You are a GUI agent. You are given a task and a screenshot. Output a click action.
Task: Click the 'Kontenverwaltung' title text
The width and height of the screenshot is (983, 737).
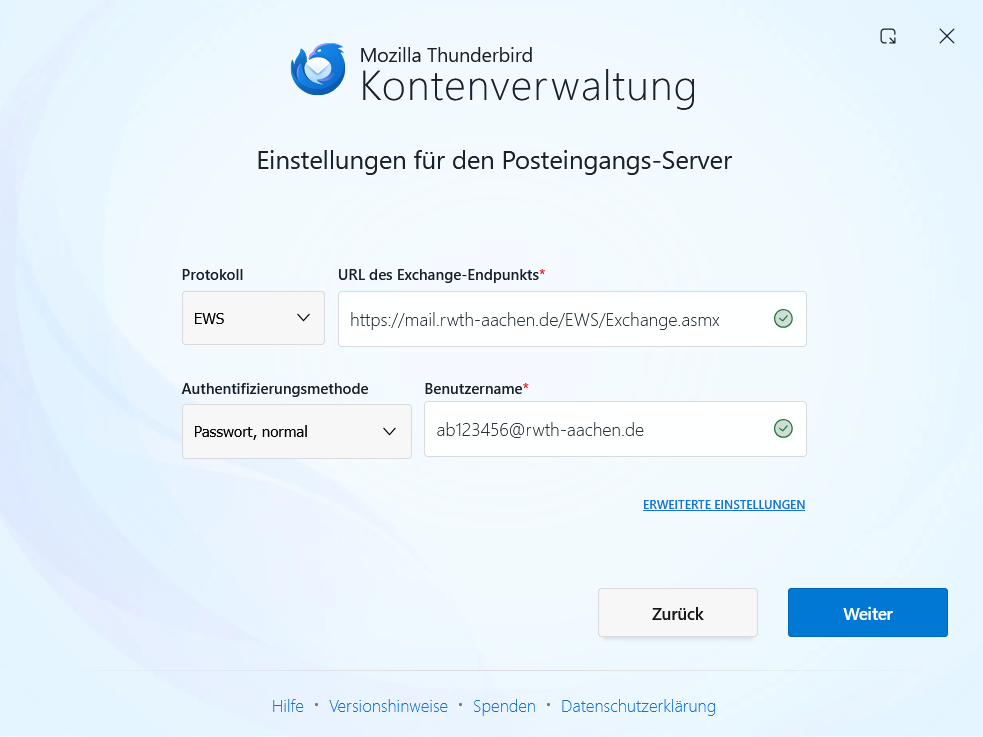point(528,87)
